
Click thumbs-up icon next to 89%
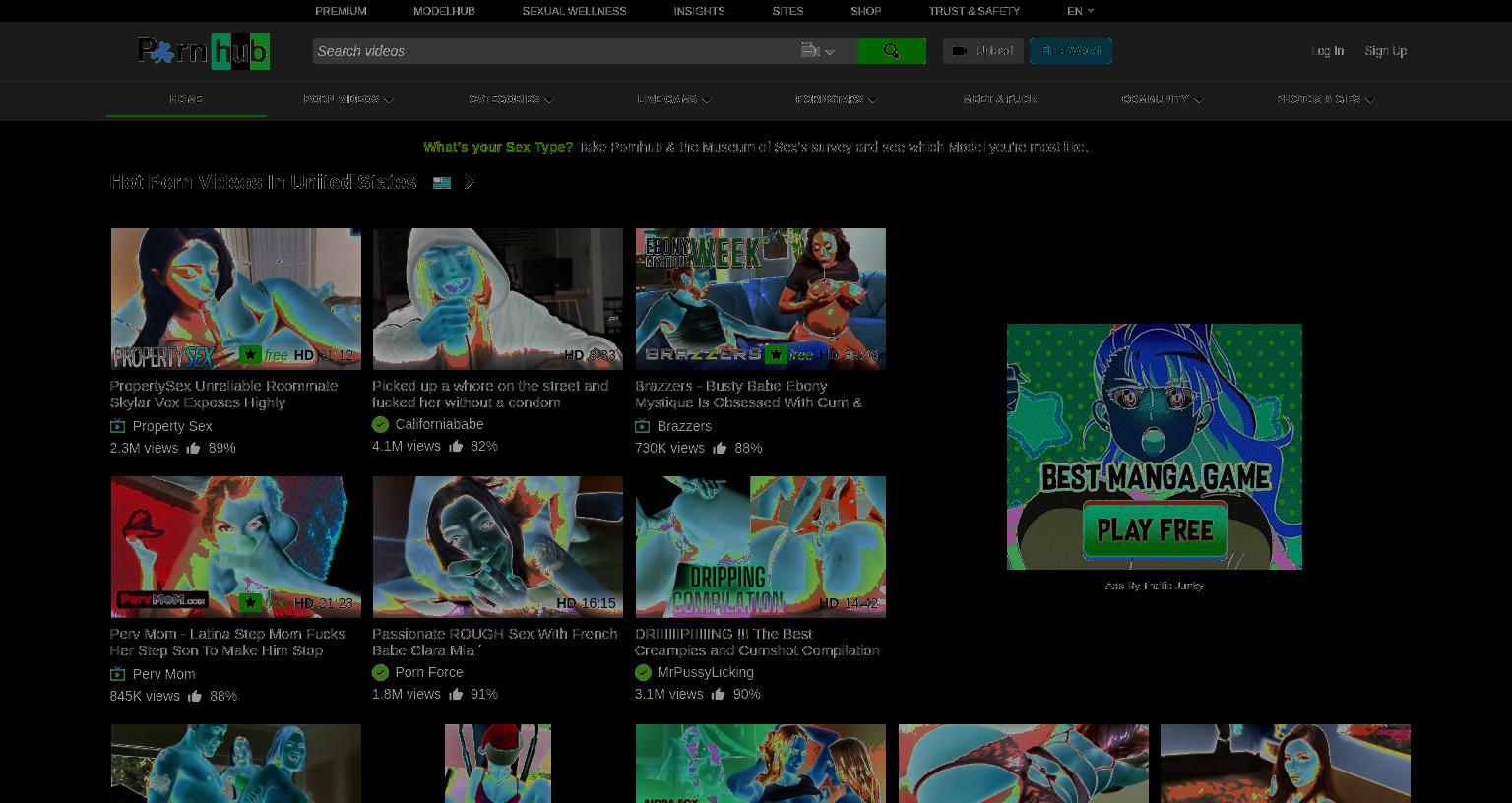pyautogui.click(x=193, y=448)
